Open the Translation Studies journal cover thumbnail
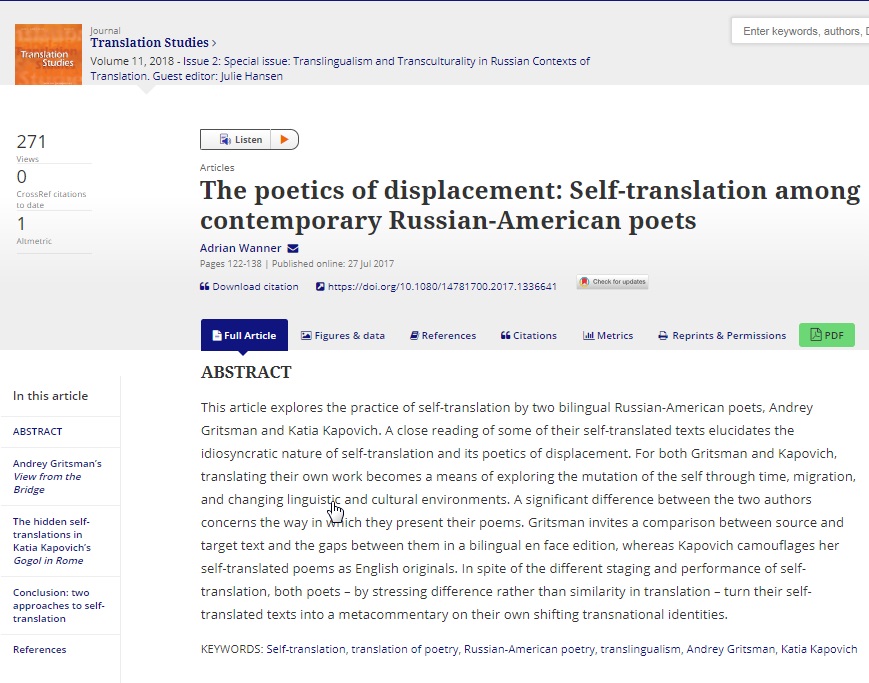869x683 pixels. (x=48, y=54)
